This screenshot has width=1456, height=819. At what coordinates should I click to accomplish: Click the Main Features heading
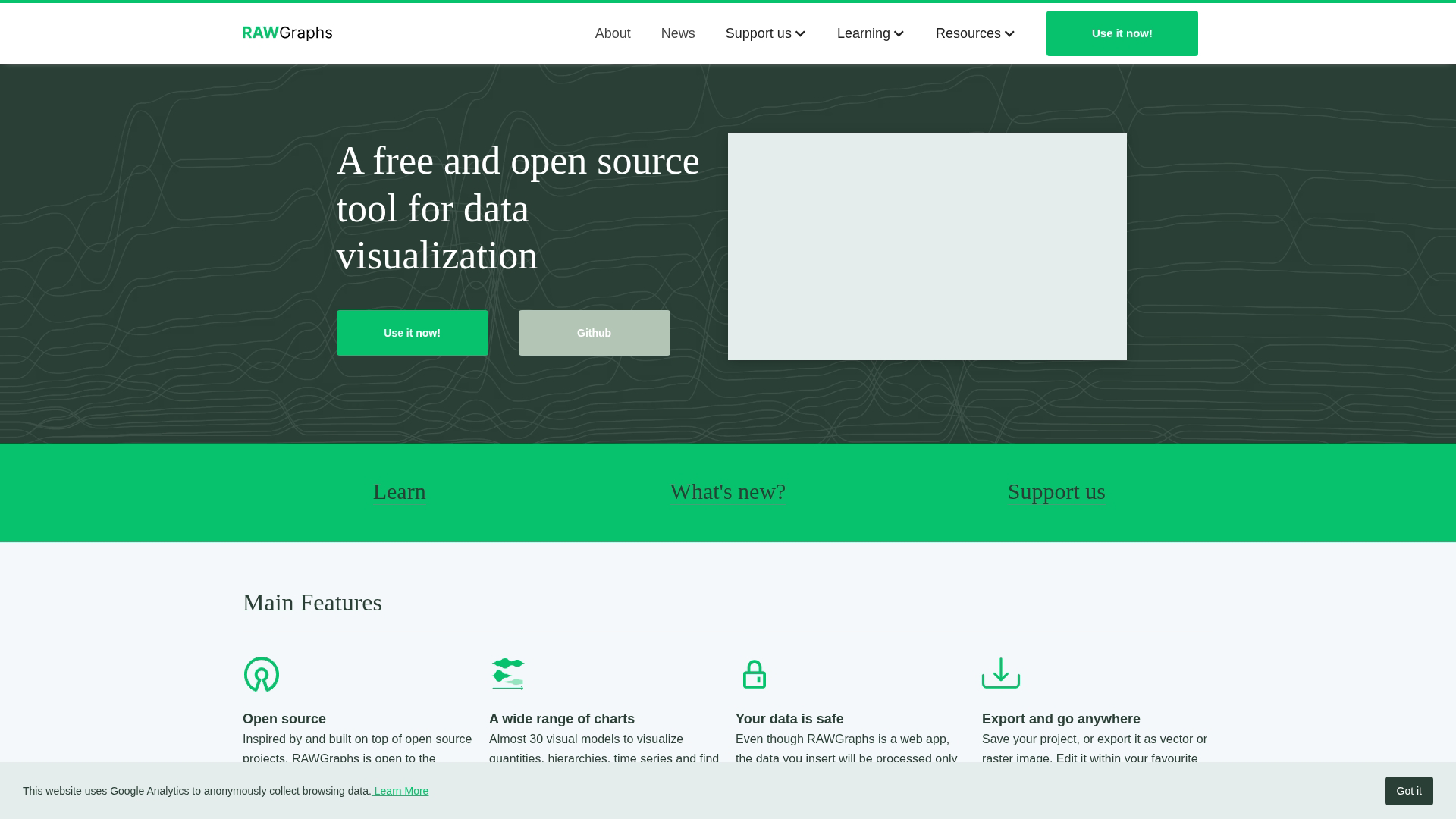312,603
